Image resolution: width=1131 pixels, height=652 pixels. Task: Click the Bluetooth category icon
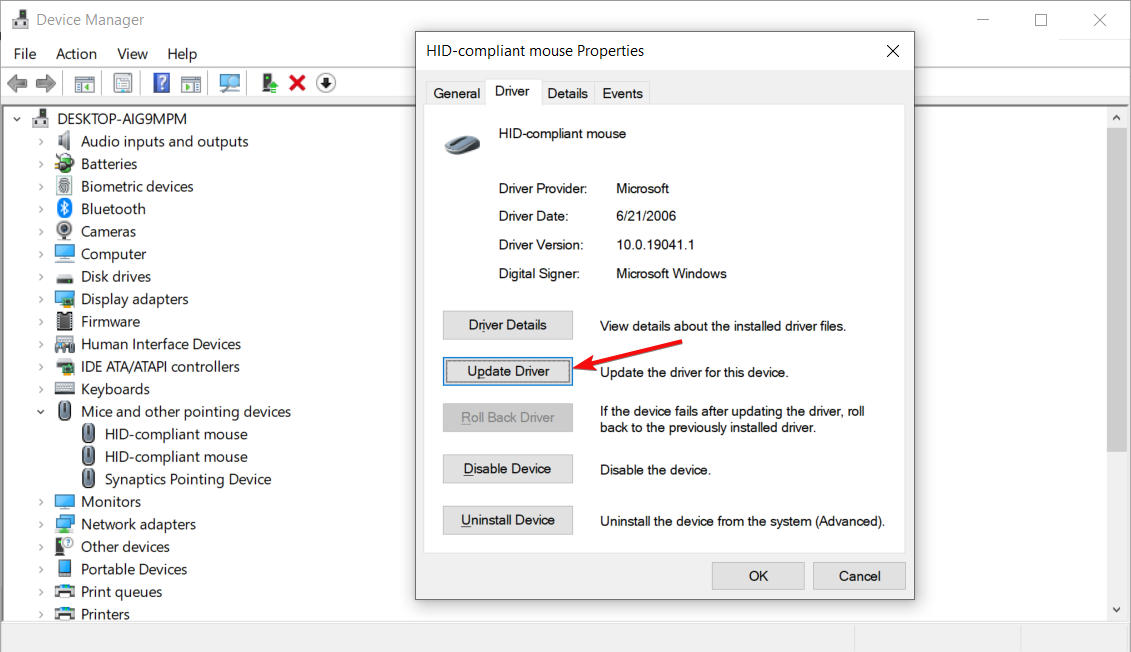[x=65, y=209]
